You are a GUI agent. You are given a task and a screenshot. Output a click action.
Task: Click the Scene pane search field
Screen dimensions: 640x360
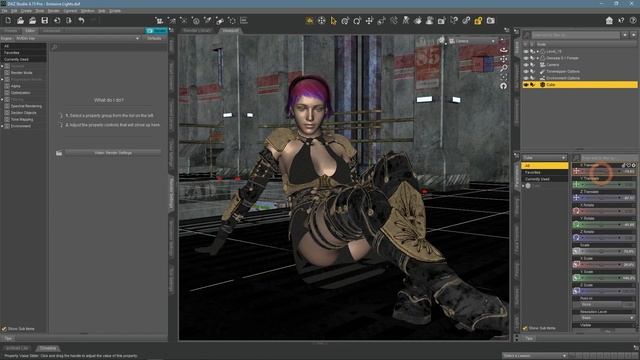coord(575,36)
